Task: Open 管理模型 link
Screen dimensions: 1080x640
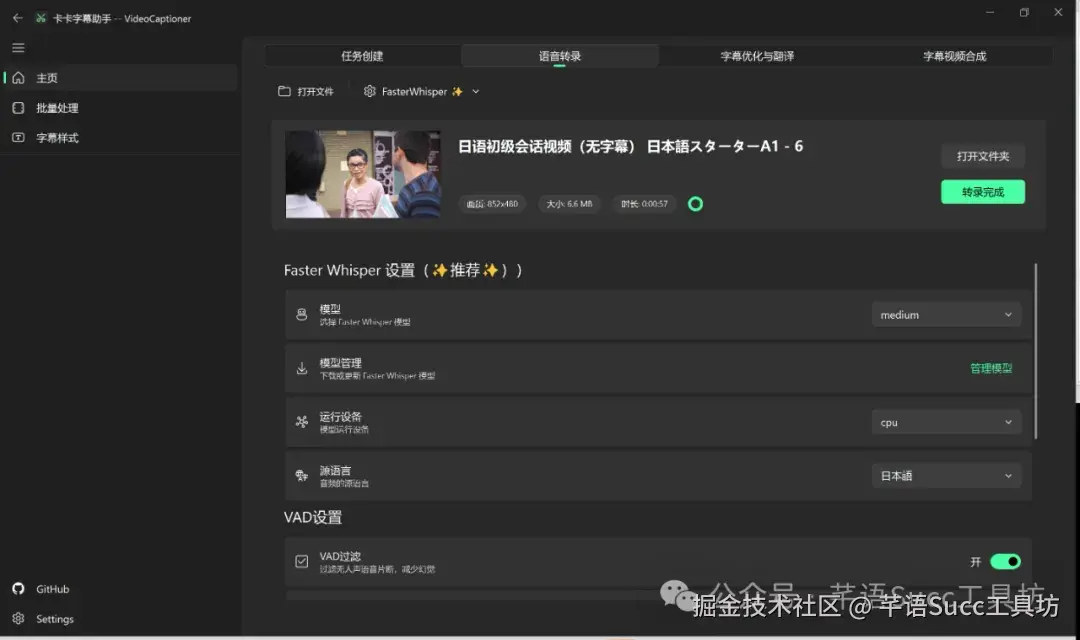Action: [991, 368]
